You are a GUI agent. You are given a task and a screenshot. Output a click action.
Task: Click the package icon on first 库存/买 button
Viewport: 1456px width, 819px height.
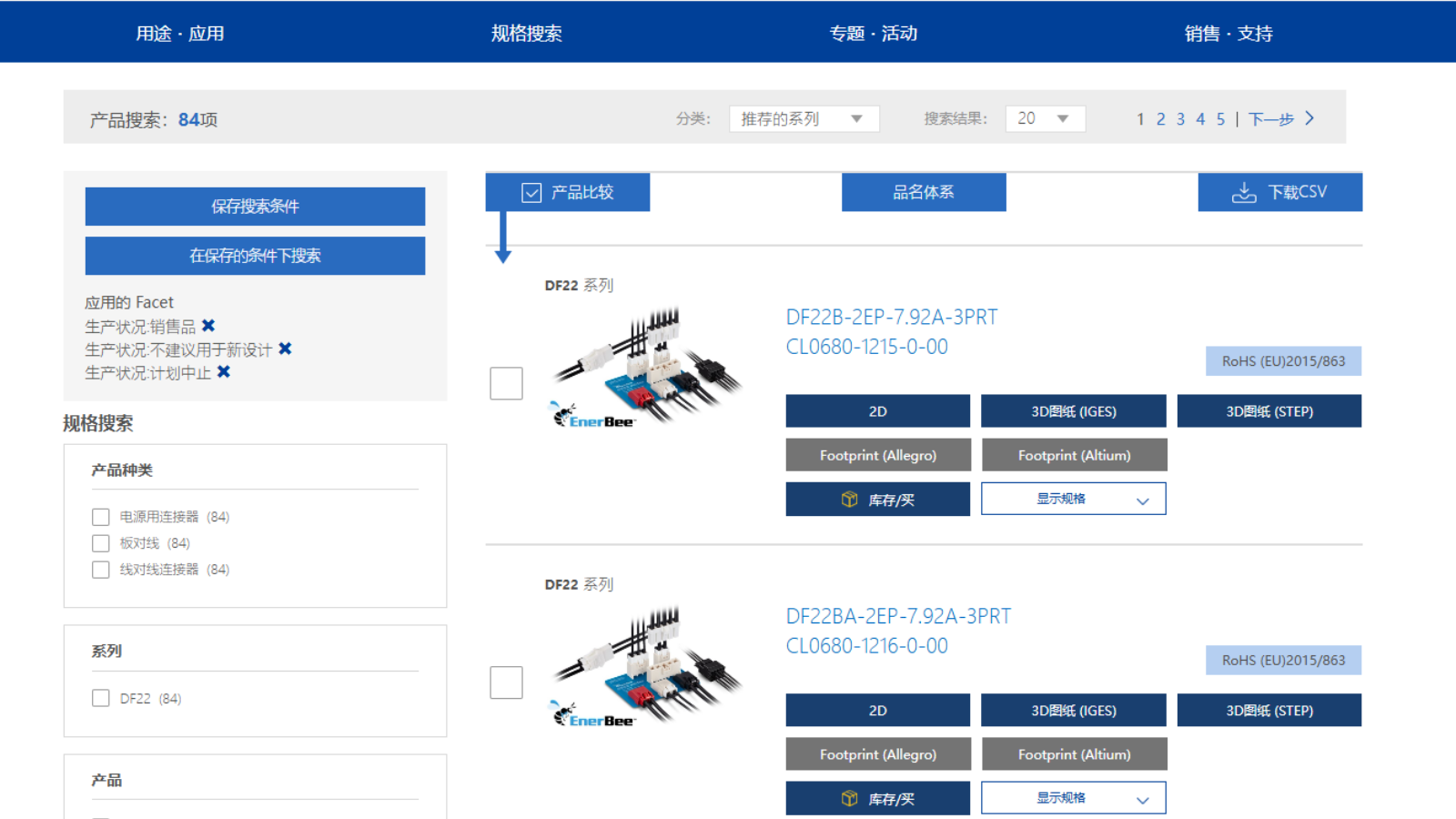coord(848,499)
